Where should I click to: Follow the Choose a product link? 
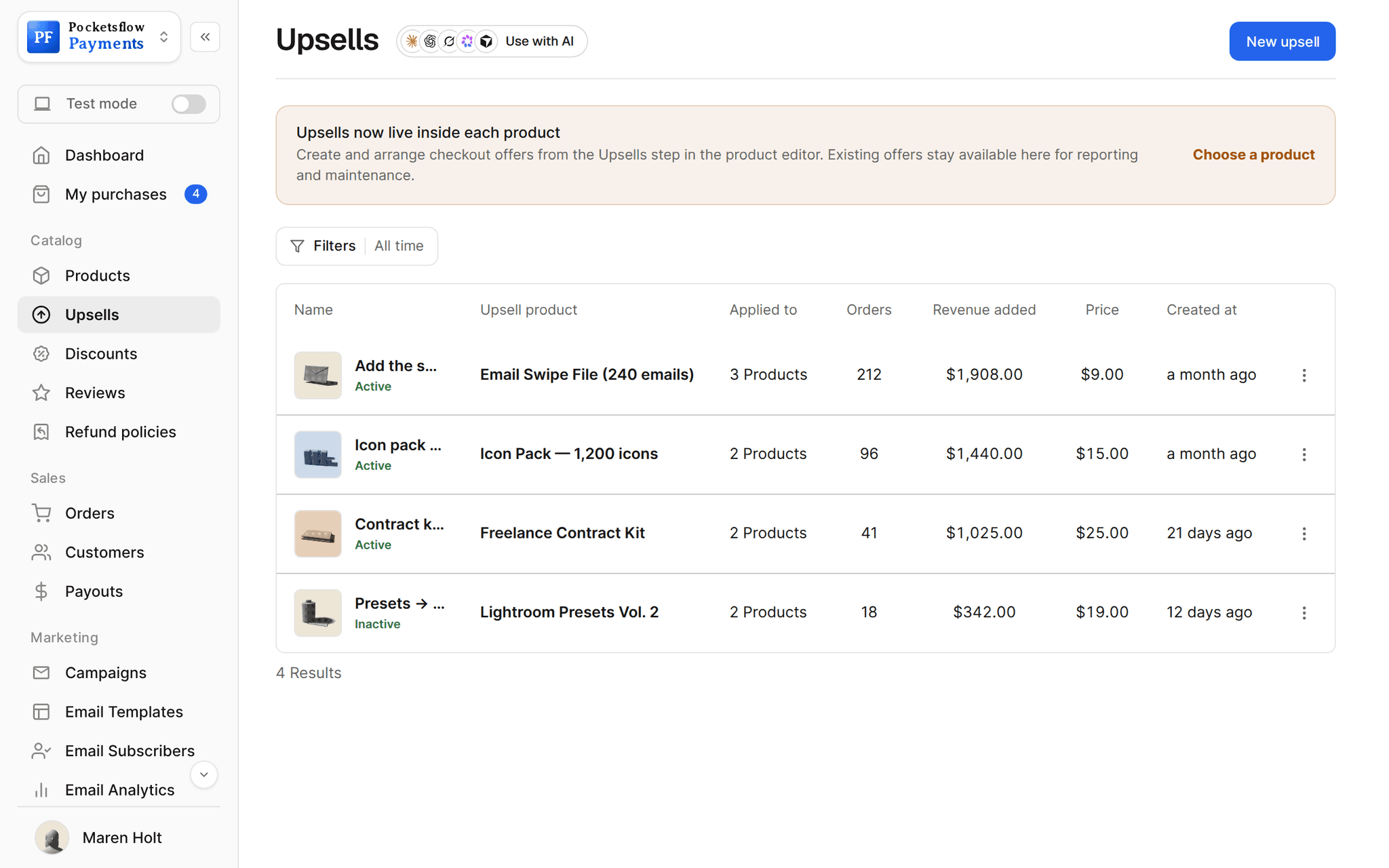pos(1253,155)
